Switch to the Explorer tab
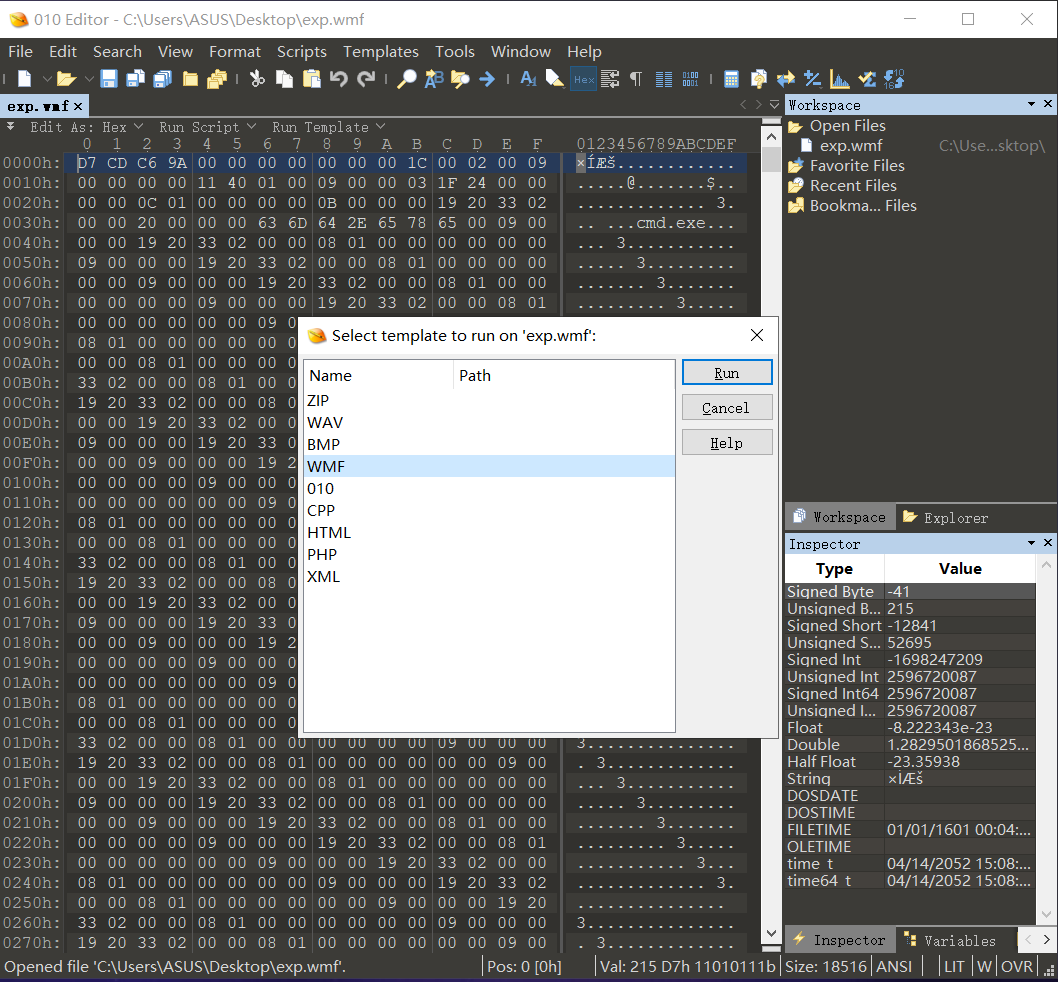The image size is (1058, 982). [946, 518]
